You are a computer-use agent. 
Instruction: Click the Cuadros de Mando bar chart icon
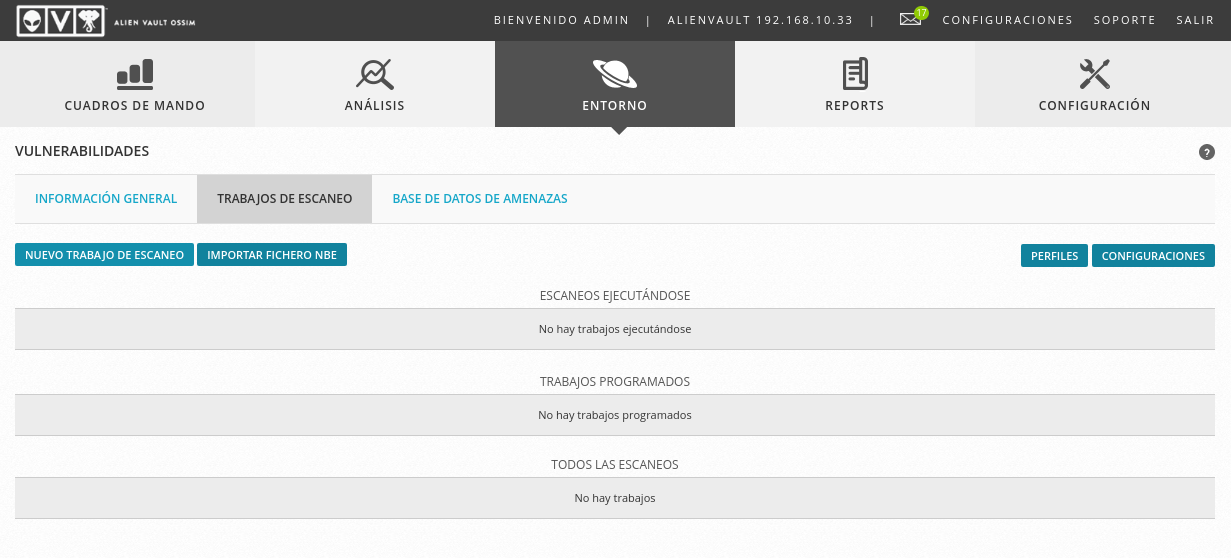point(135,73)
